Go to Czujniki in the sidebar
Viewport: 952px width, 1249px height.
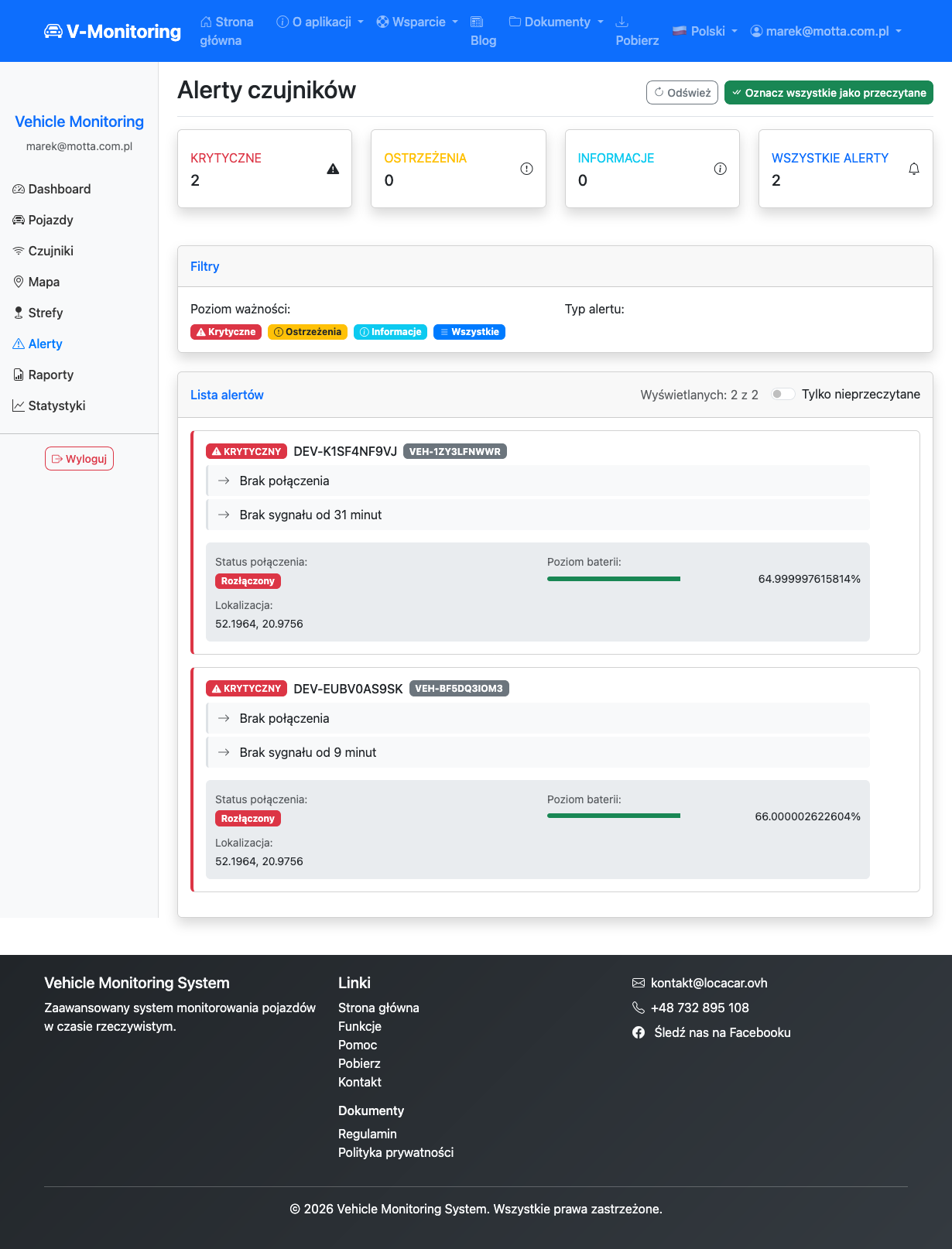click(50, 251)
